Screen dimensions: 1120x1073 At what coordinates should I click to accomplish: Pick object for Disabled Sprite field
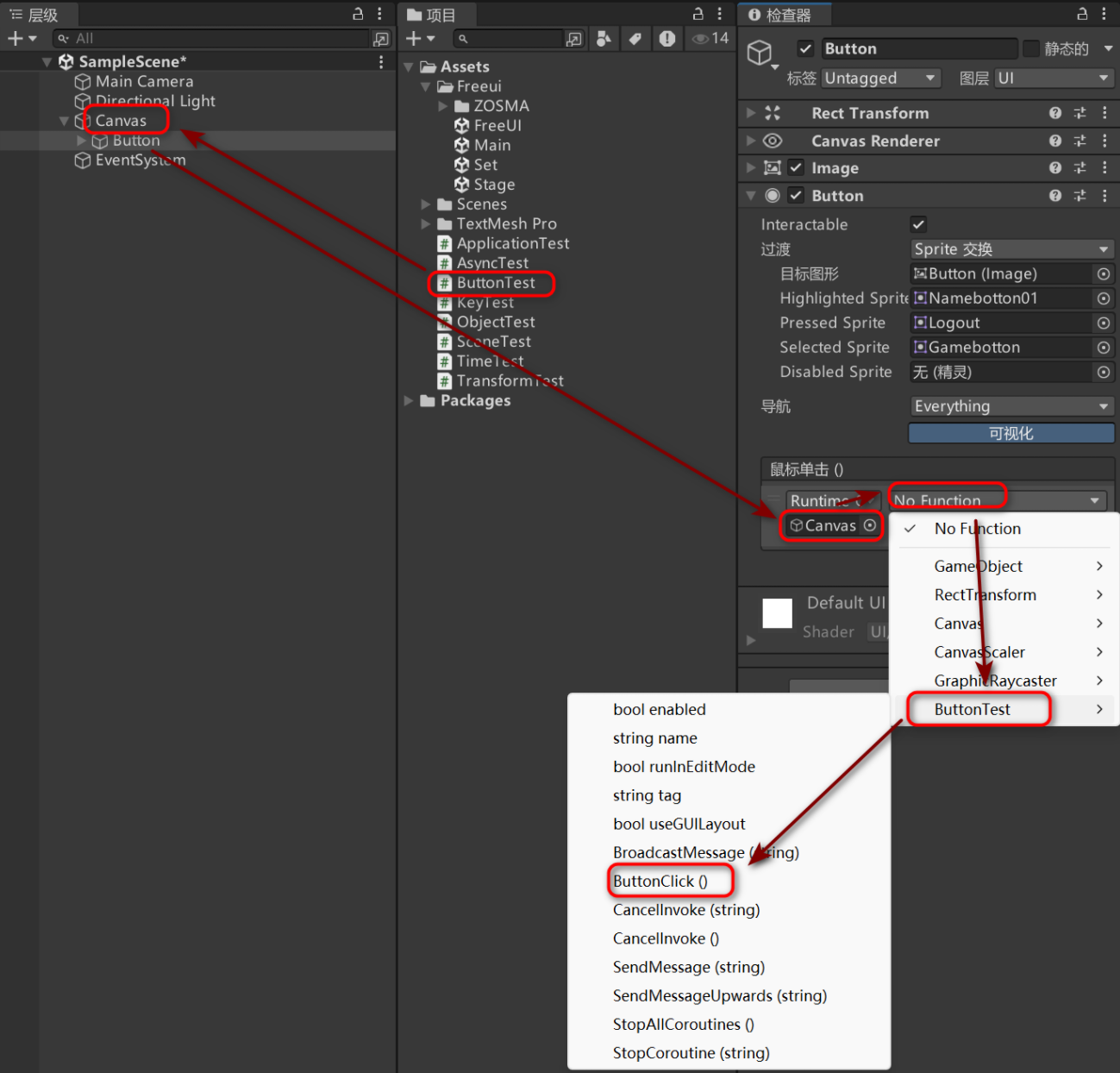click(x=1103, y=372)
